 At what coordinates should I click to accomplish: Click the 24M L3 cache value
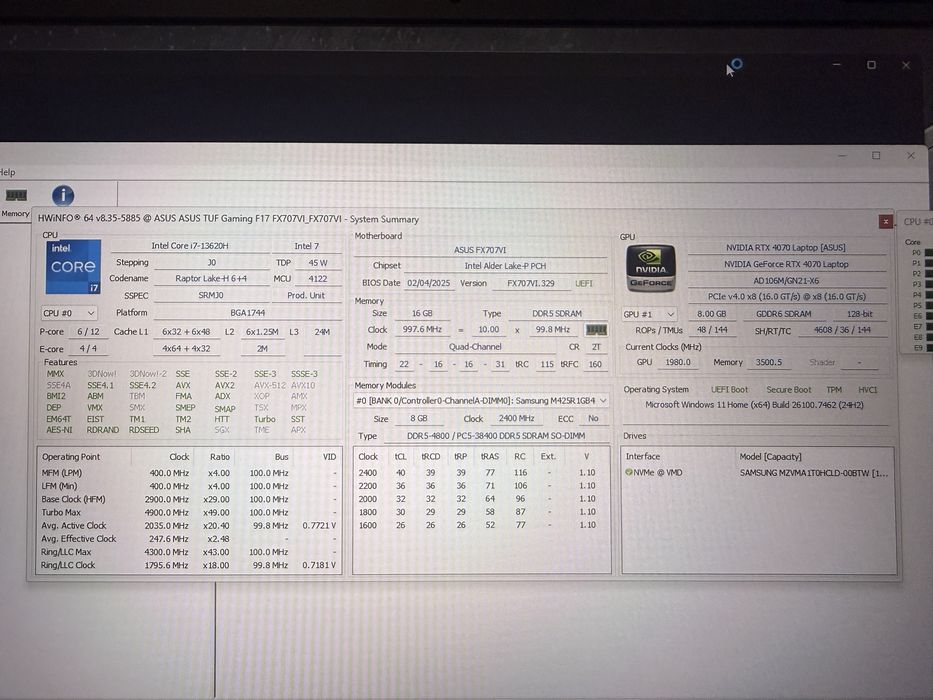click(x=322, y=332)
